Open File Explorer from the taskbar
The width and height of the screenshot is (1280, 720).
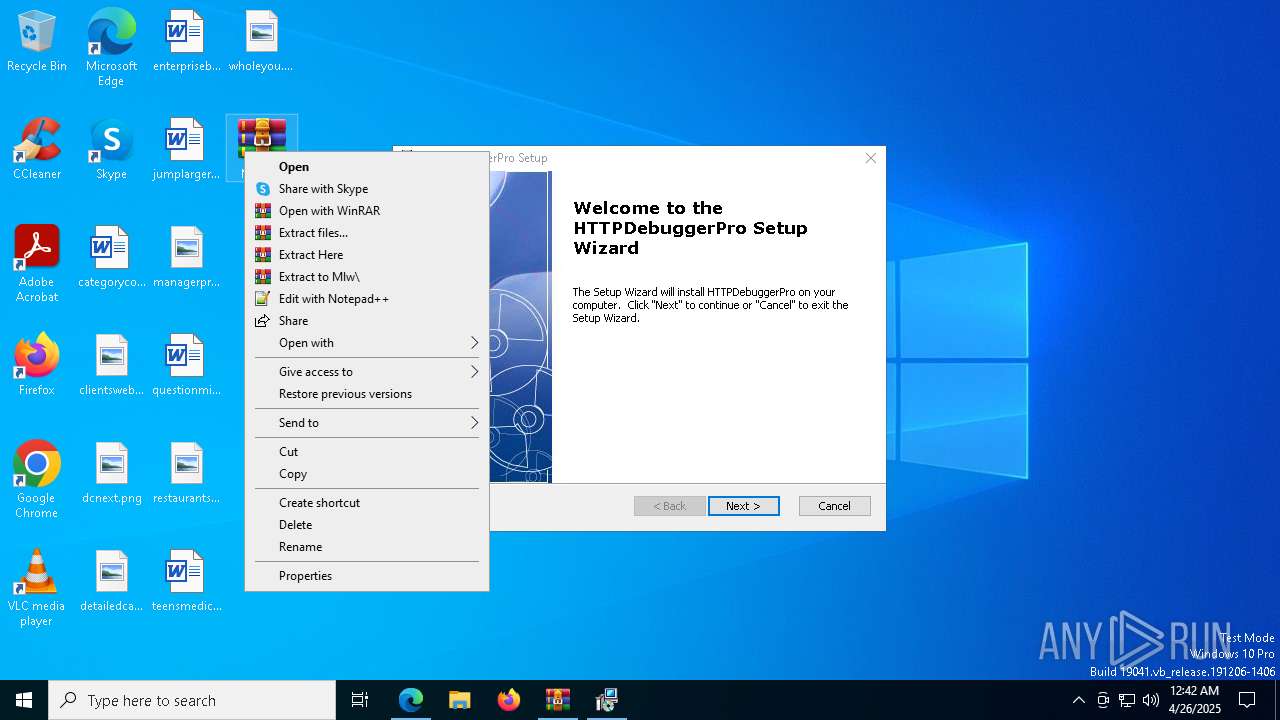[x=460, y=700]
